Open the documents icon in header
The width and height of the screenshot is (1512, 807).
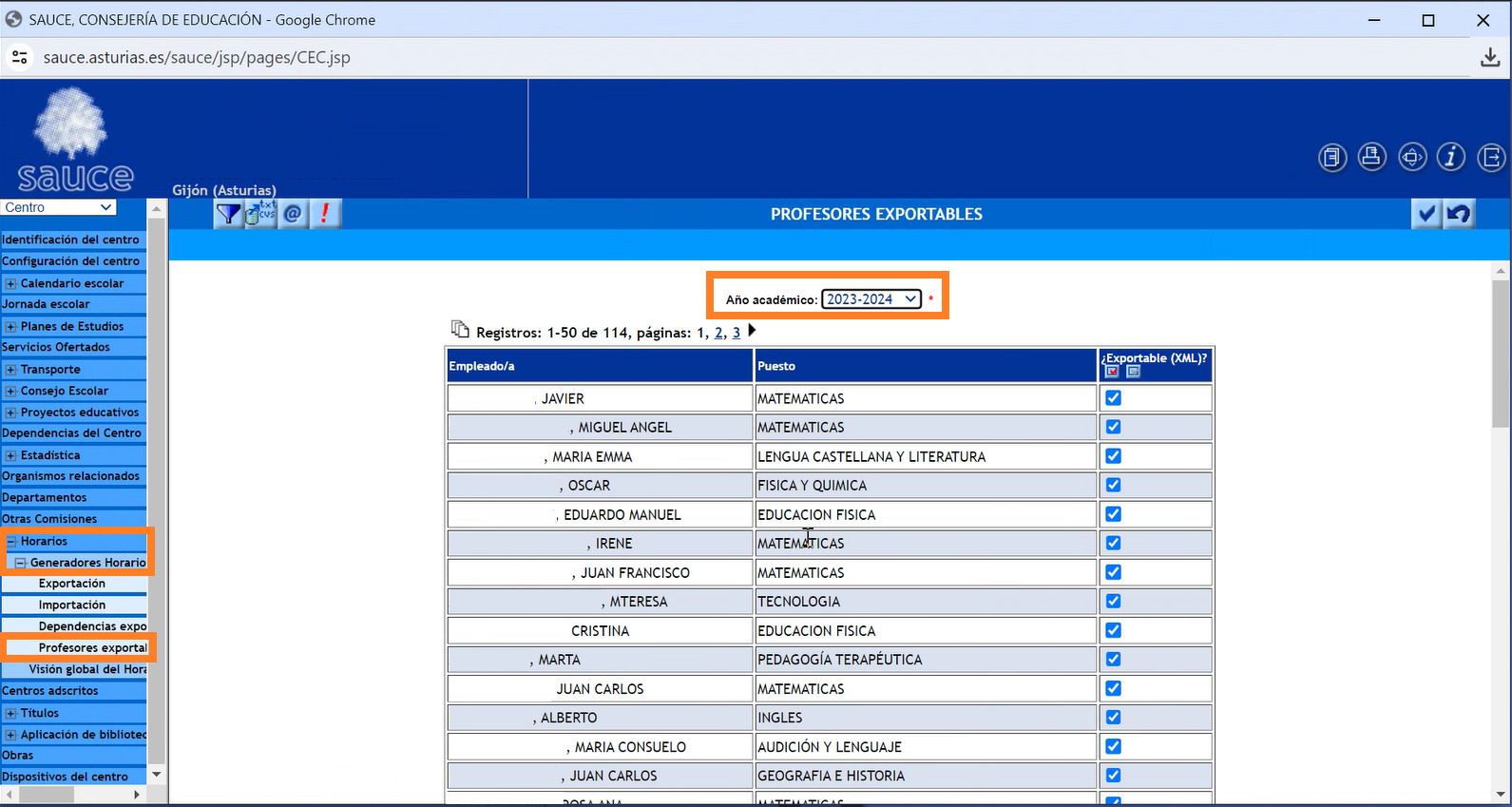point(1332,157)
